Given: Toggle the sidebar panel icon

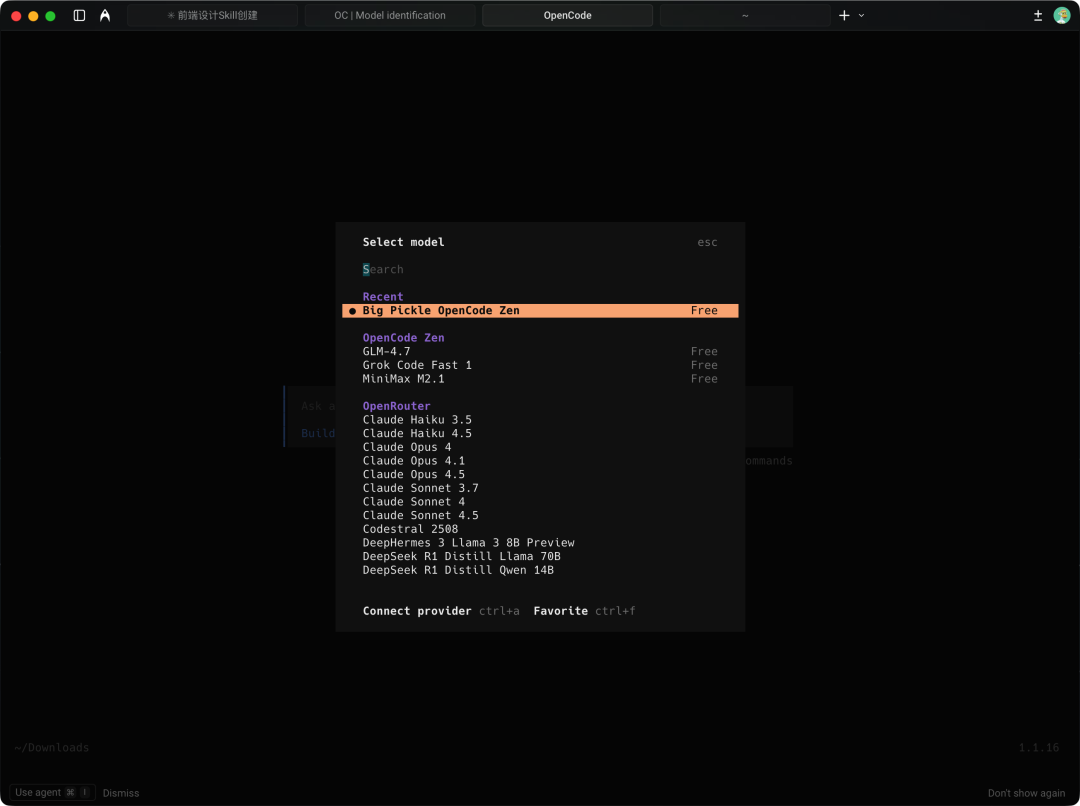Looking at the screenshot, I should coord(80,16).
